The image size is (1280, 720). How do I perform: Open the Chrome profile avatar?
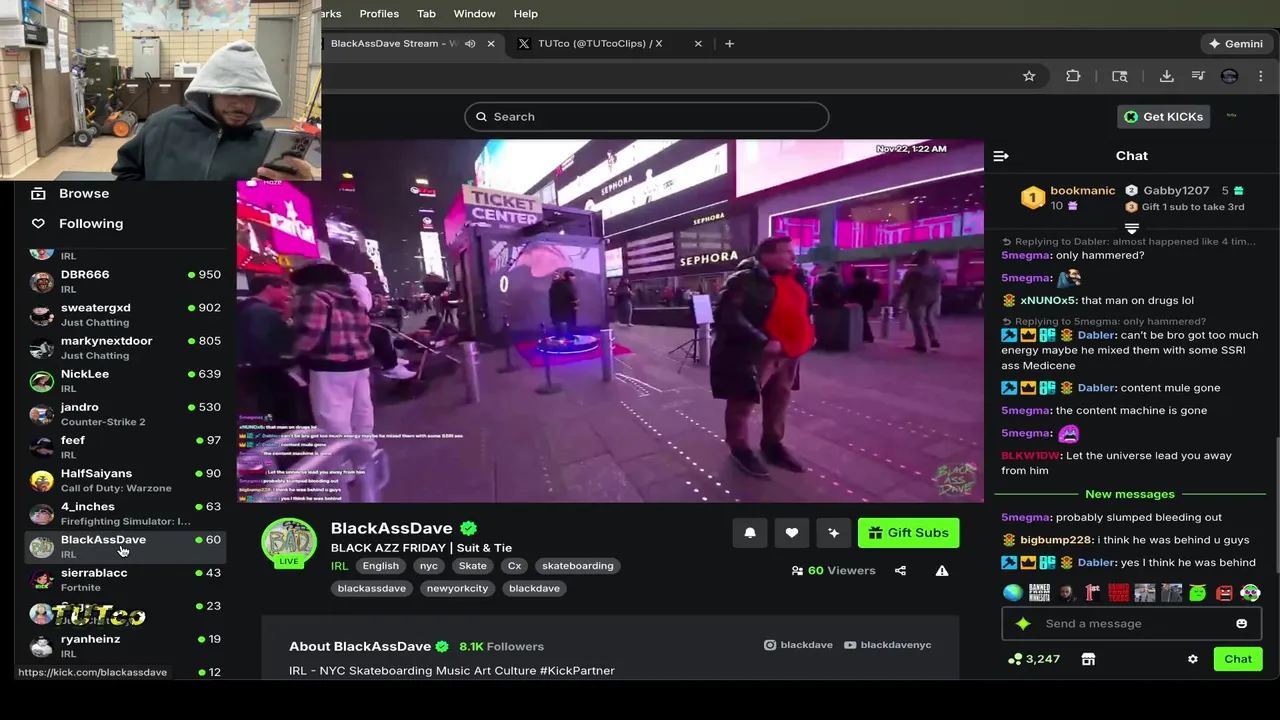click(x=1229, y=76)
